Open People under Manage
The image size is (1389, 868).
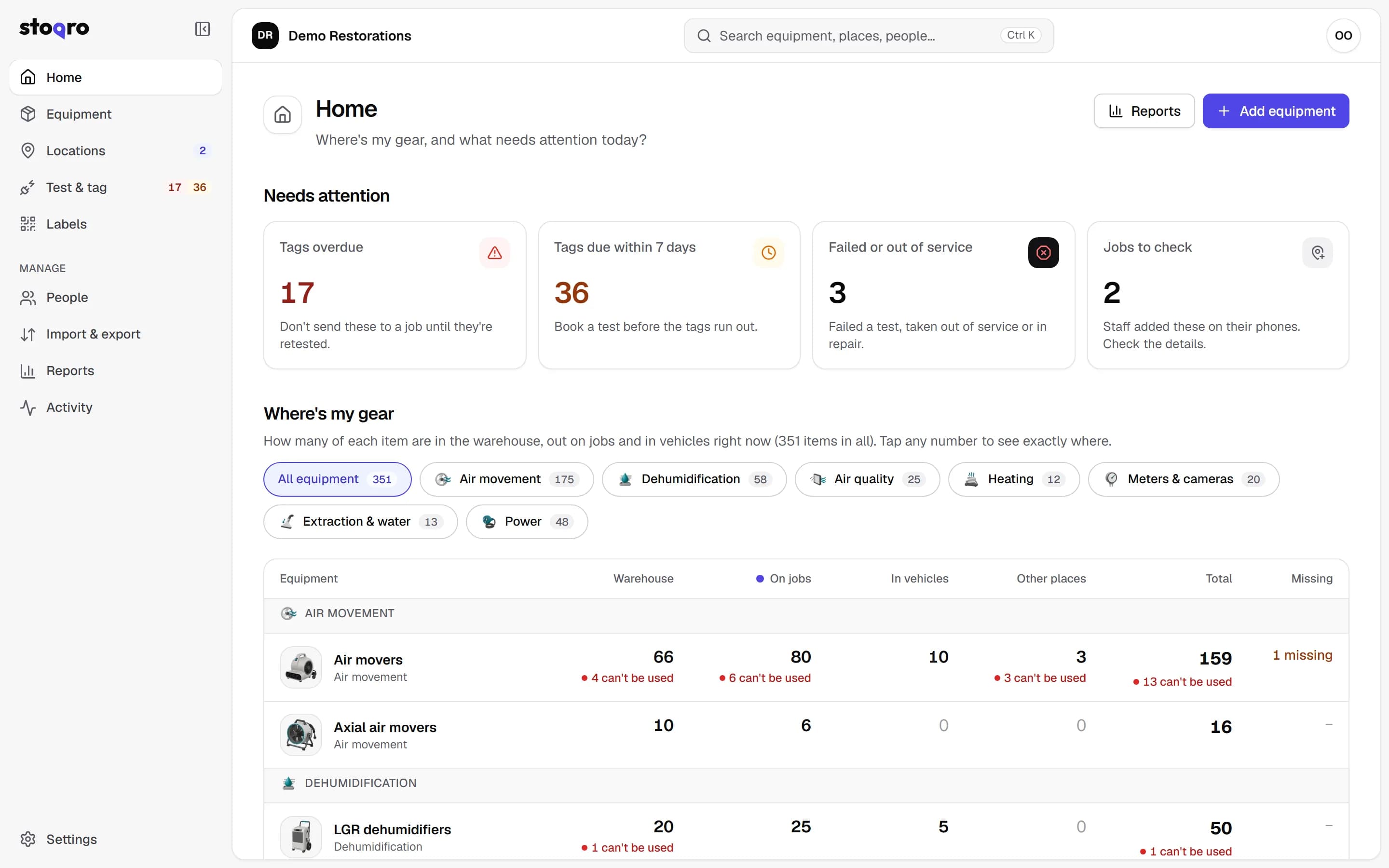(115, 298)
